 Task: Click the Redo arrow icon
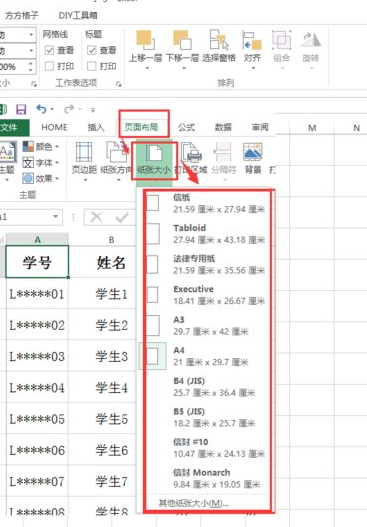pos(69,109)
